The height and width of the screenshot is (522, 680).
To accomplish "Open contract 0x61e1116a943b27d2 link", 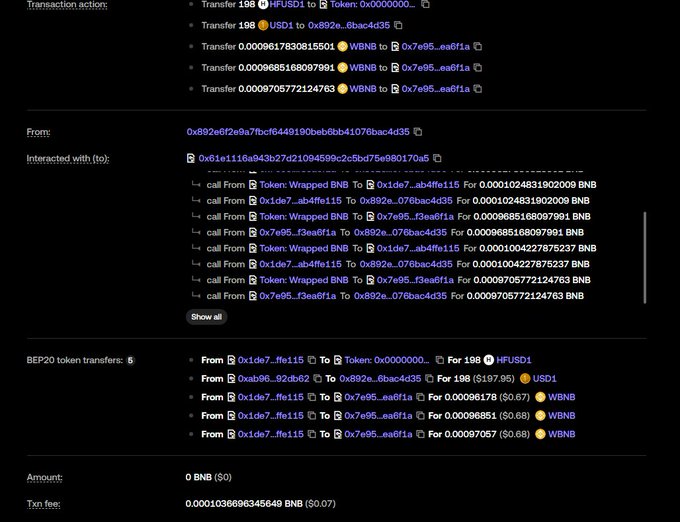I will click(x=314, y=158).
